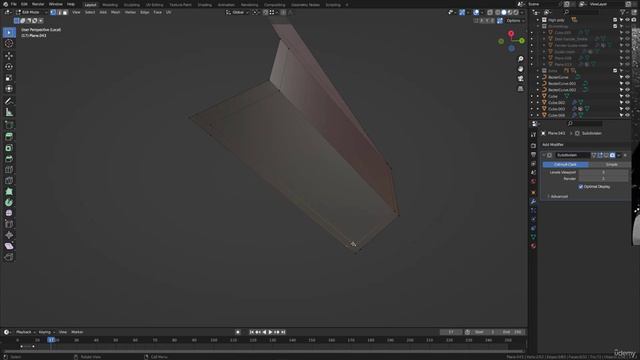Open the Edit menu
Screen dimensions: 640x360
tap(24, 4)
